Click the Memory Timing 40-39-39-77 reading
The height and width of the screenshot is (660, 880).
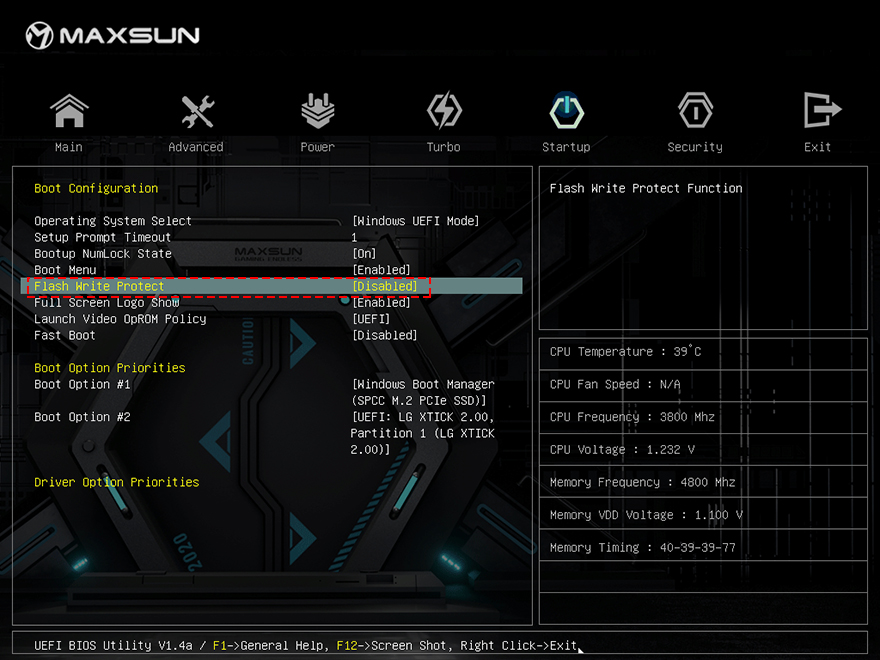click(643, 547)
